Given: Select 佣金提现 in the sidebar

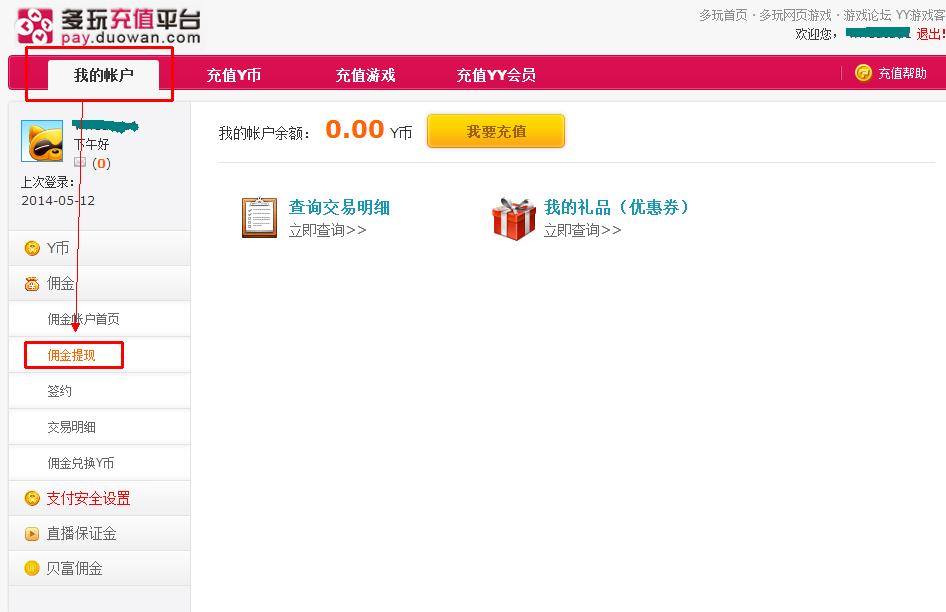Looking at the screenshot, I should [72, 355].
